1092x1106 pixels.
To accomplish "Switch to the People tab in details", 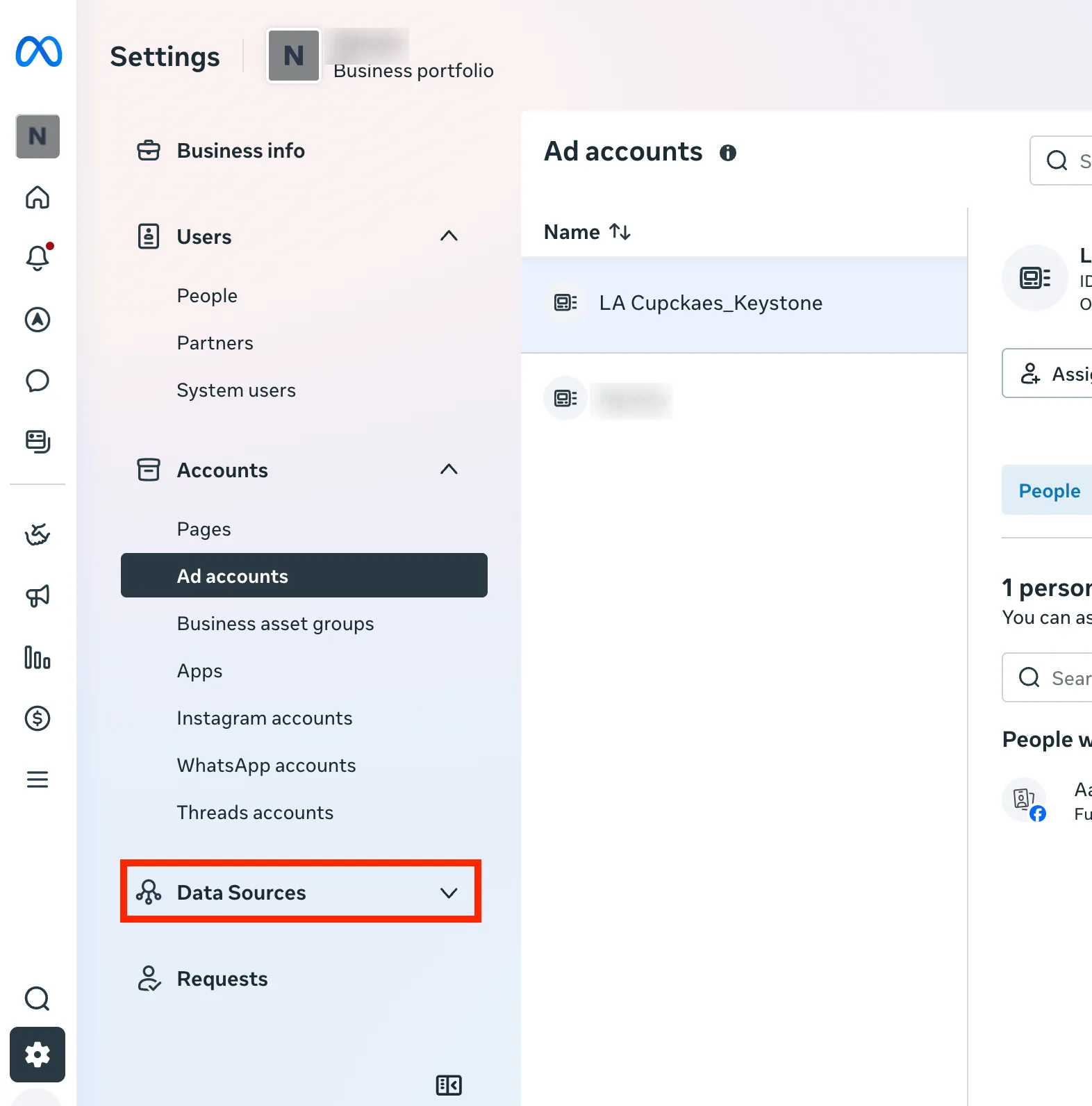I will click(x=1048, y=490).
